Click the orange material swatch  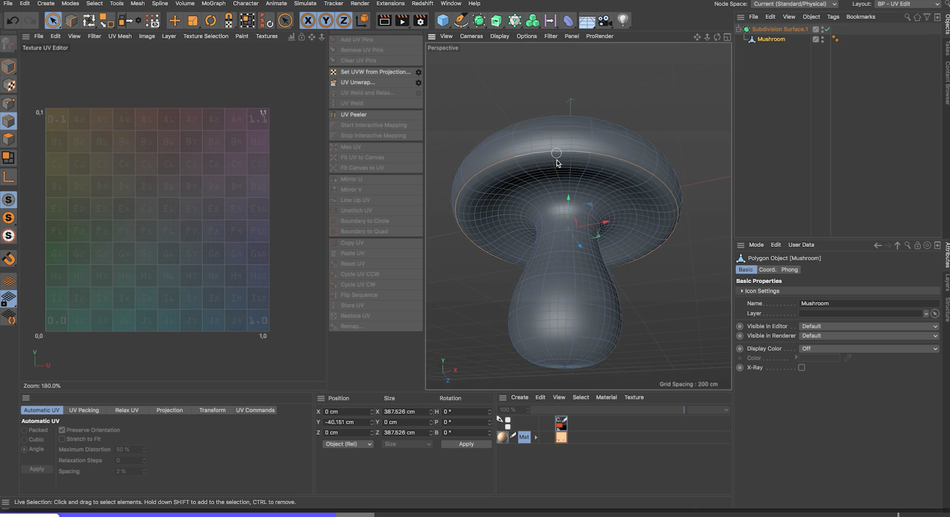pyautogui.click(x=561, y=437)
